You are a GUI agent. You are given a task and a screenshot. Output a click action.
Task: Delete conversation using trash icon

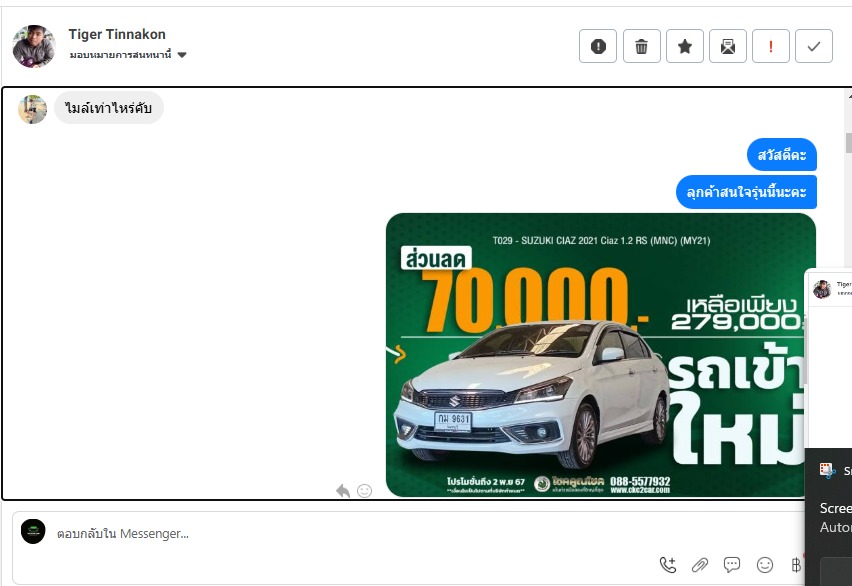pyautogui.click(x=641, y=46)
